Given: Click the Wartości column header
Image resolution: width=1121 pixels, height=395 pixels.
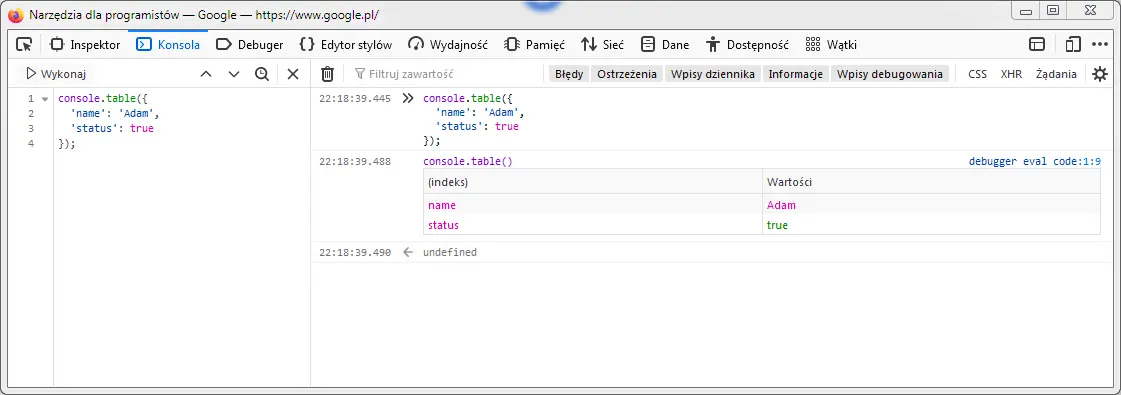Looking at the screenshot, I should 931,182.
